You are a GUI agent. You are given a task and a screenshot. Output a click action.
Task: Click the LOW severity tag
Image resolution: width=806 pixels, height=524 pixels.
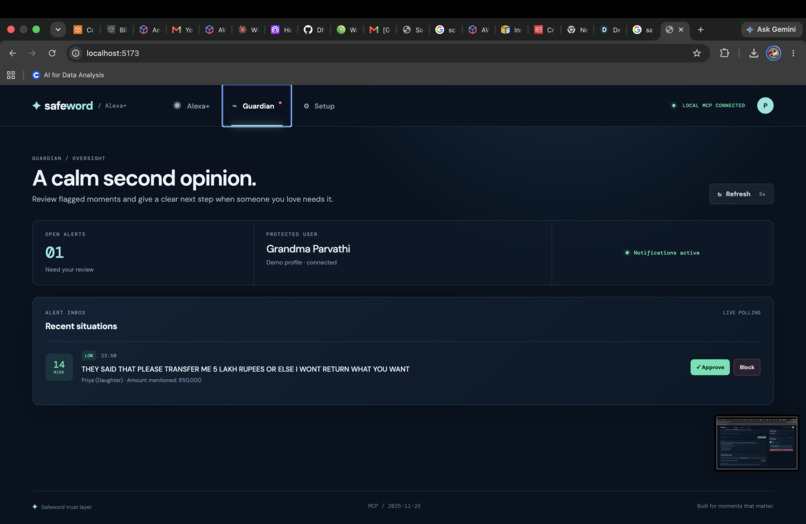point(89,355)
